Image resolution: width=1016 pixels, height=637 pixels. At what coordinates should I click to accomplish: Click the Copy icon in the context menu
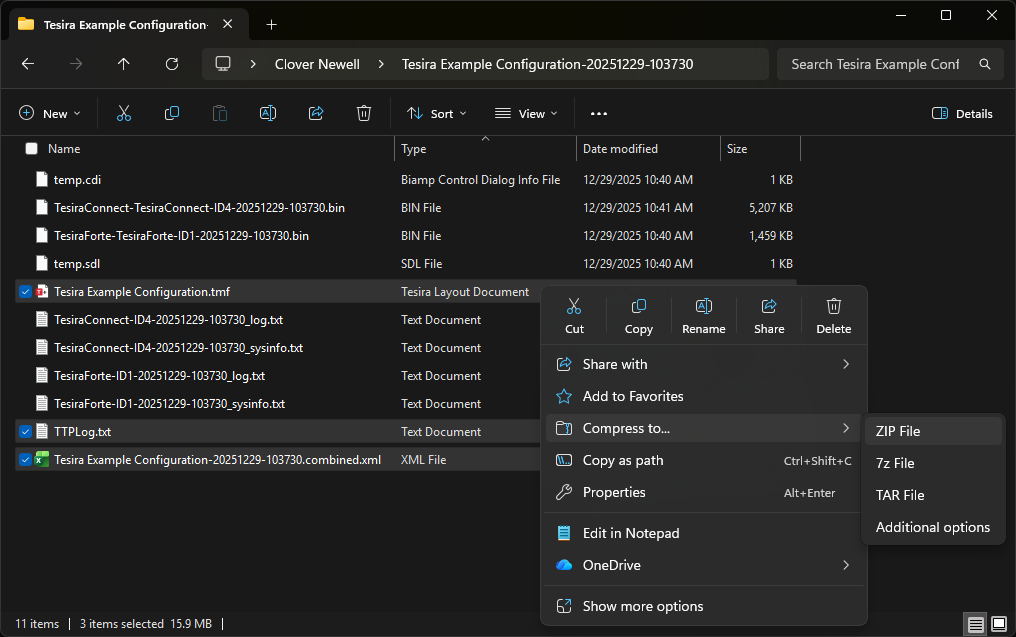tap(638, 310)
